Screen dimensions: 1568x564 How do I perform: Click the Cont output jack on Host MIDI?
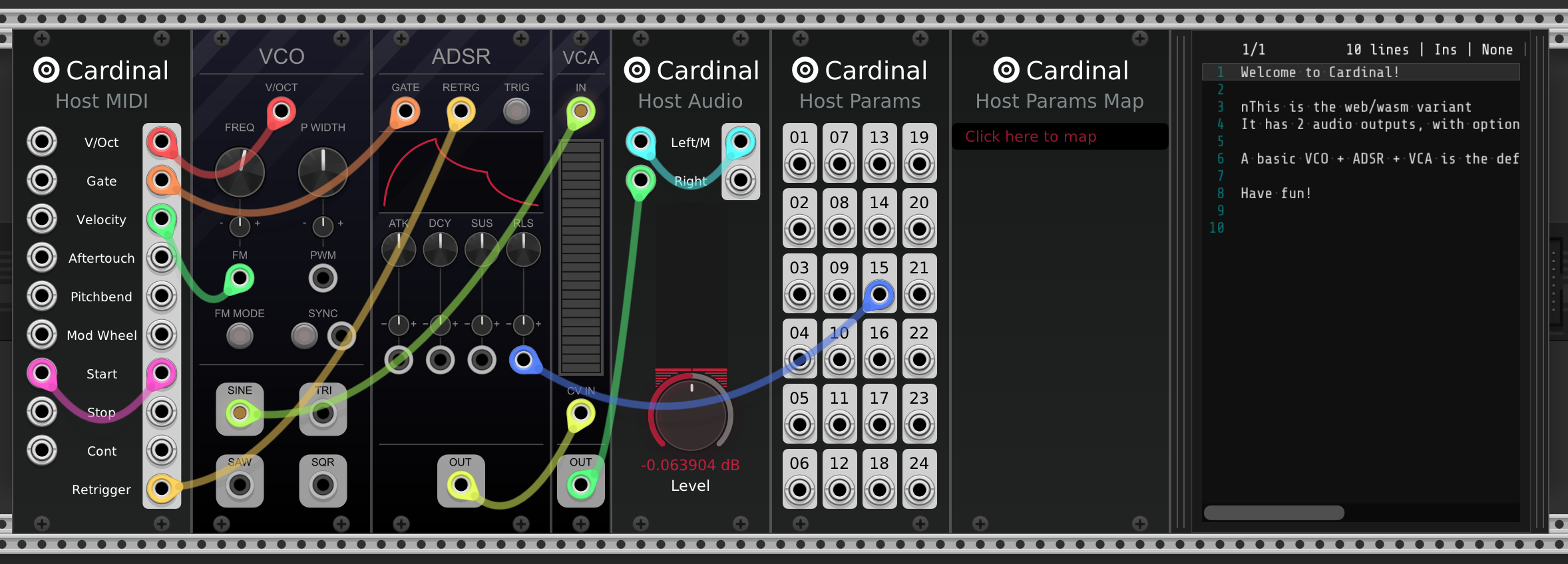pyautogui.click(x=162, y=450)
